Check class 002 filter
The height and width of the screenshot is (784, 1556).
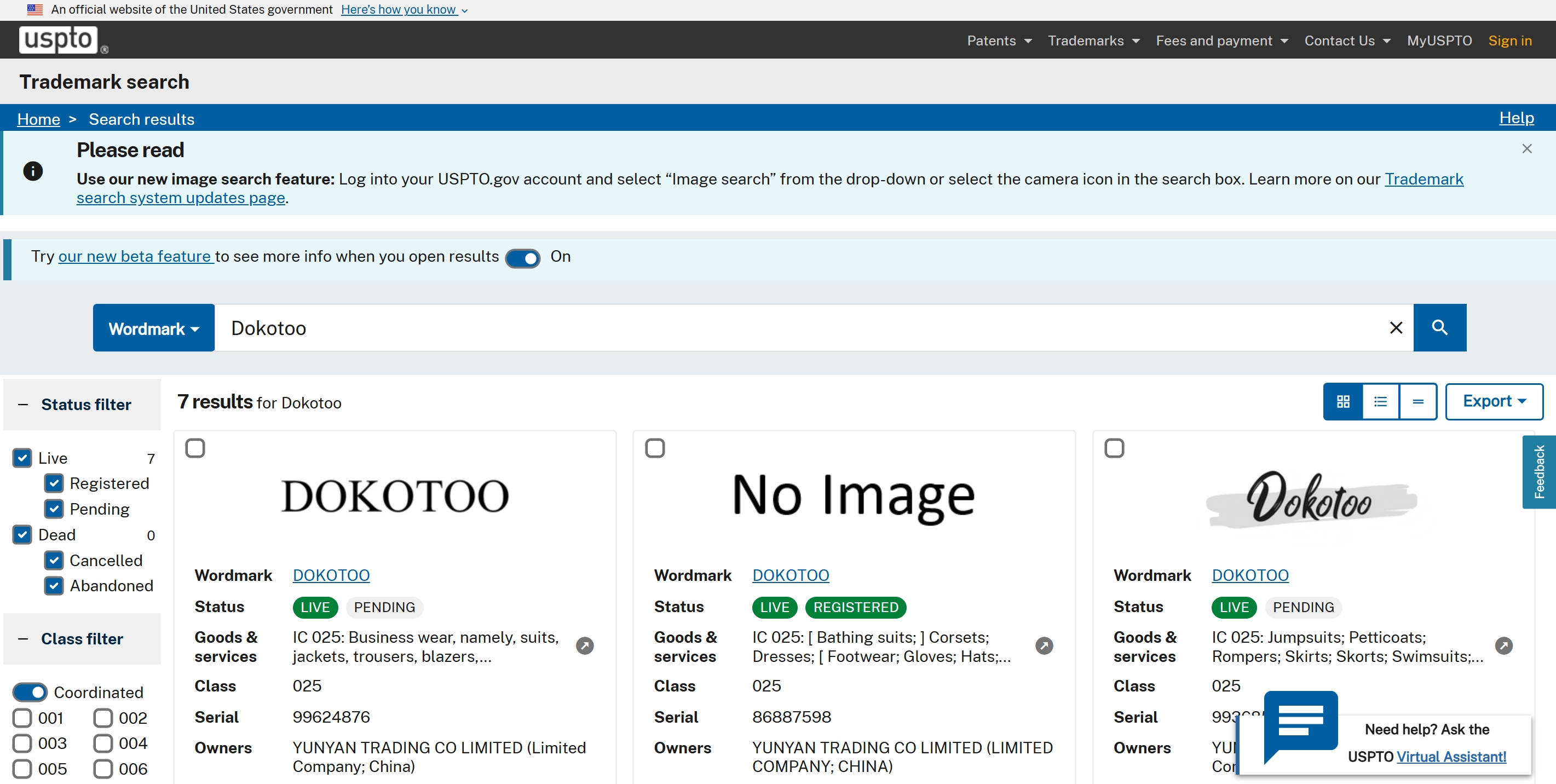point(103,718)
